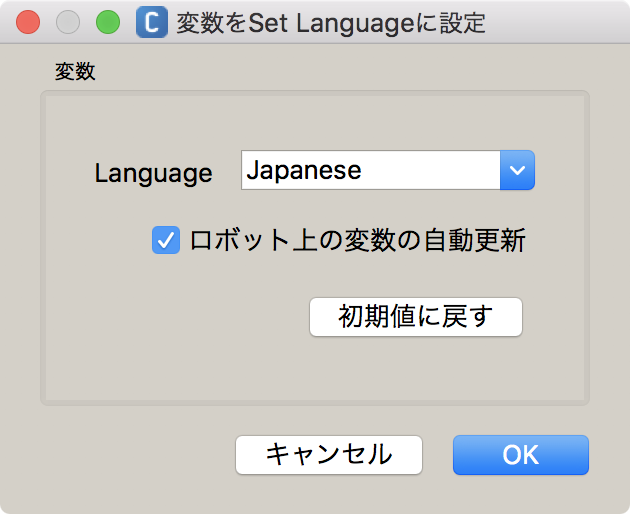Screen dimensions: 630x514
Task: Click the green zoom window button
Action: pos(108,22)
